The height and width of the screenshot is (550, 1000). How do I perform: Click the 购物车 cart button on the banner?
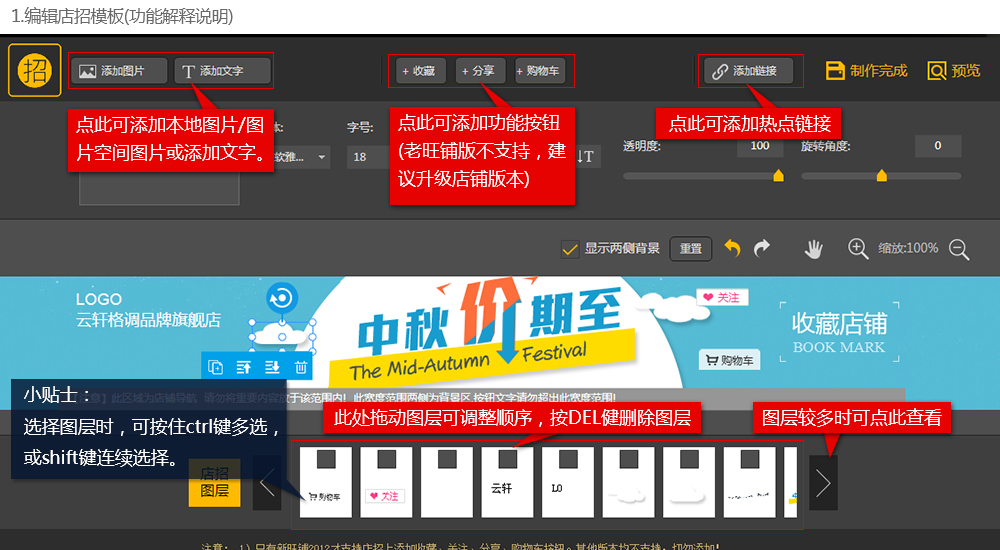pos(730,360)
